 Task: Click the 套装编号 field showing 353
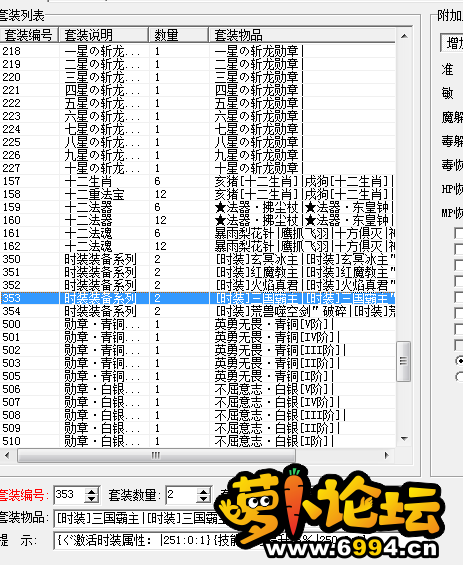[x=70, y=495]
